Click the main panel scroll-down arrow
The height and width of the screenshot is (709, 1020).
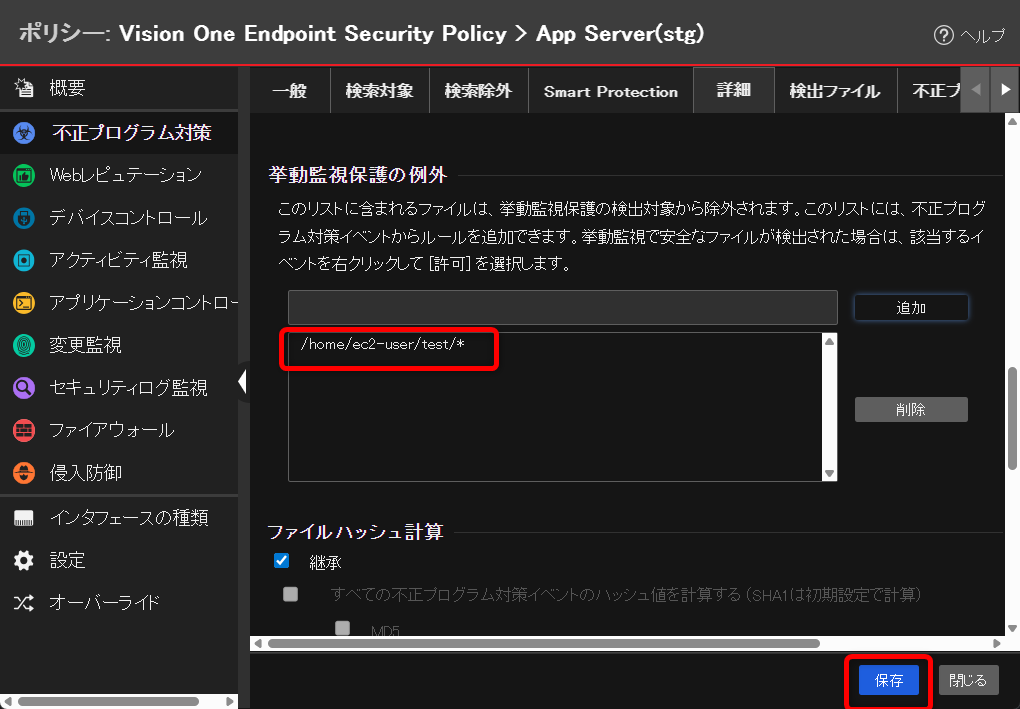(x=1012, y=628)
